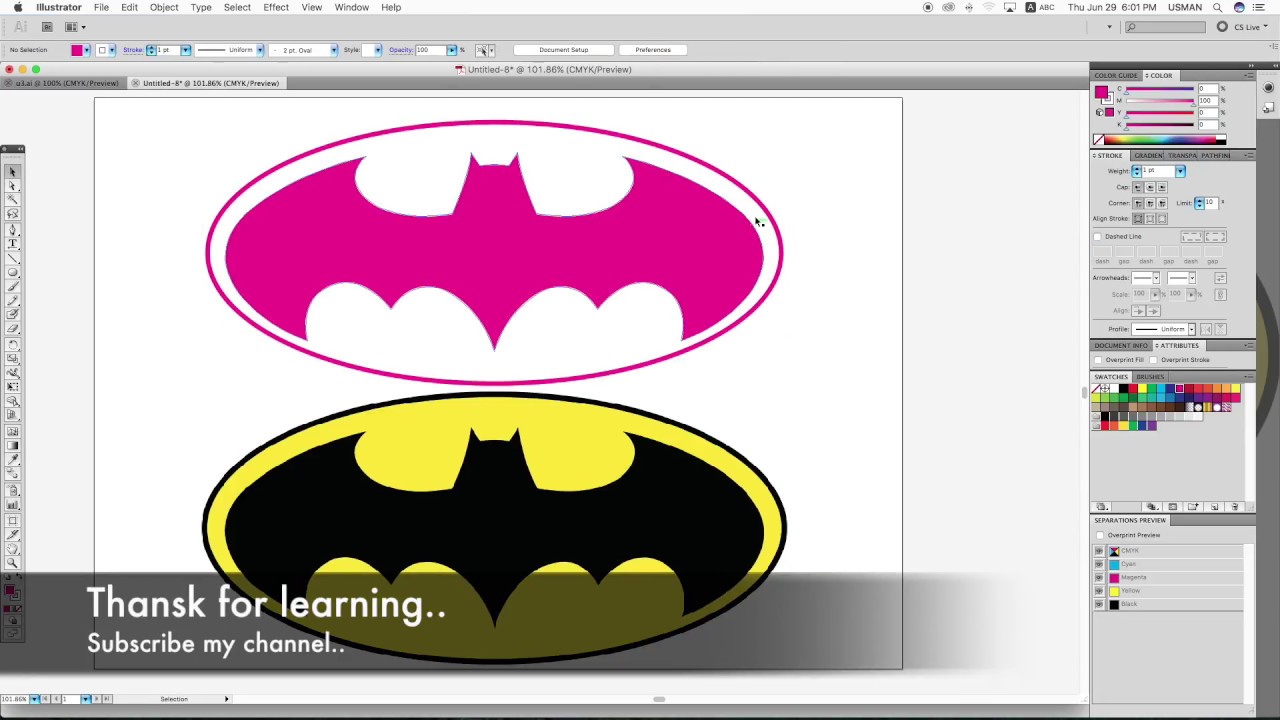
Task: Switch to the Gradient tab
Action: [1148, 156]
